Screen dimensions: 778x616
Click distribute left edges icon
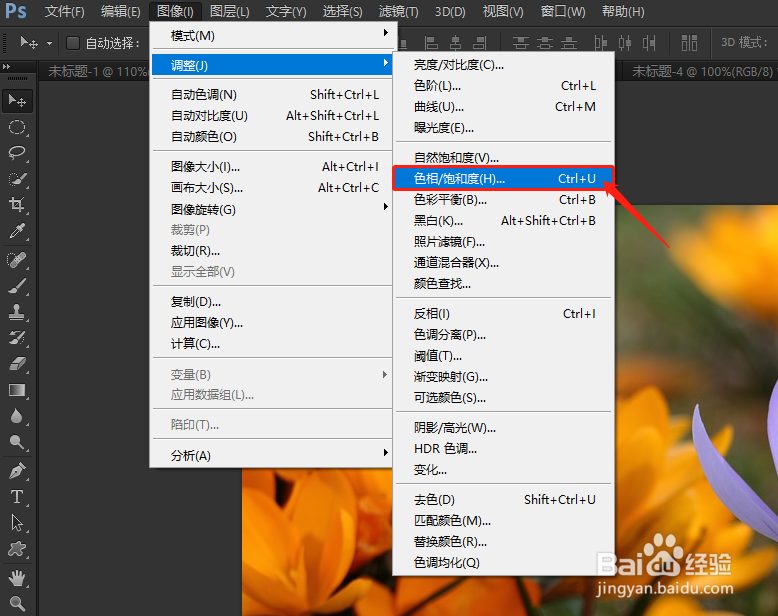tap(601, 43)
